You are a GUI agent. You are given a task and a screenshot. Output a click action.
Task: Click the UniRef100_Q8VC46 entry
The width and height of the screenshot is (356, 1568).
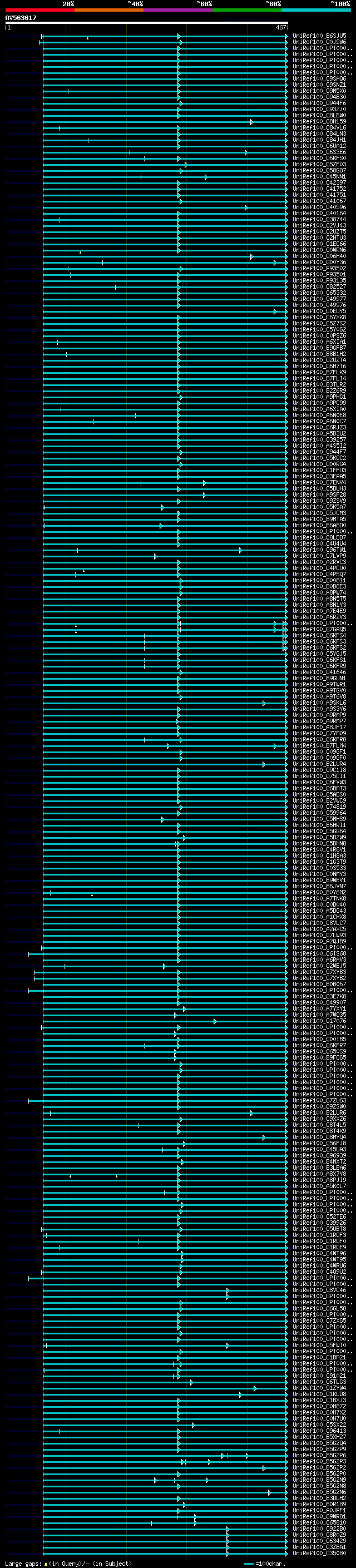coord(319,1290)
